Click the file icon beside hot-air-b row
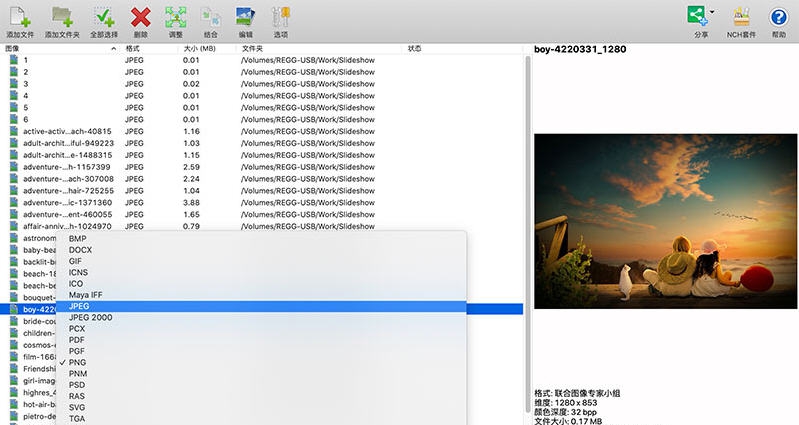 coord(14,404)
